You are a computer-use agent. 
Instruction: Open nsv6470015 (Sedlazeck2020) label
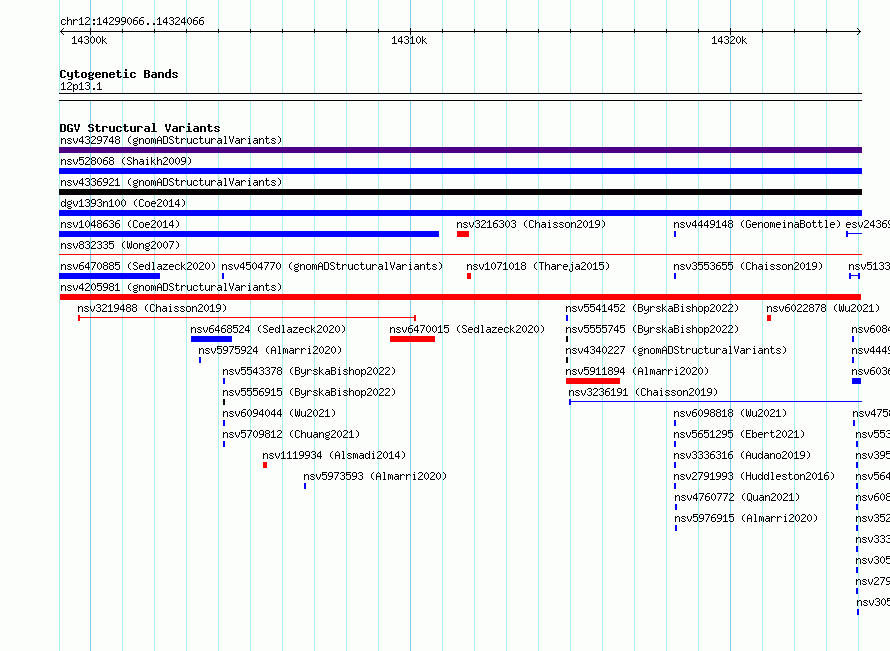click(x=467, y=329)
